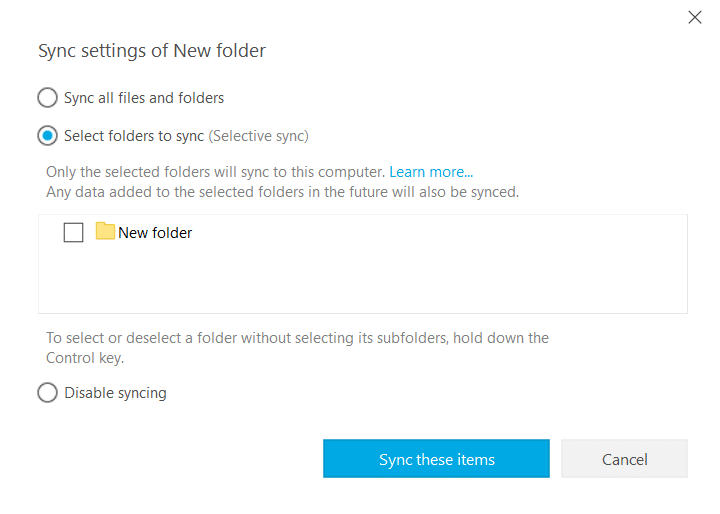Select the Sync all files and folders radio button
The height and width of the screenshot is (514, 720).
[47, 98]
